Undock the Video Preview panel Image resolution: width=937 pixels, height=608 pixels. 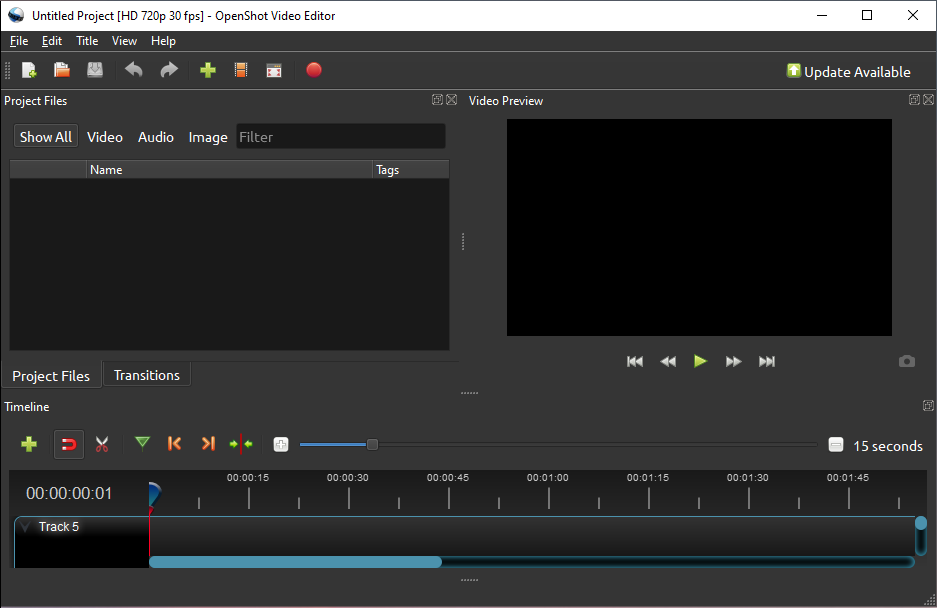[914, 100]
